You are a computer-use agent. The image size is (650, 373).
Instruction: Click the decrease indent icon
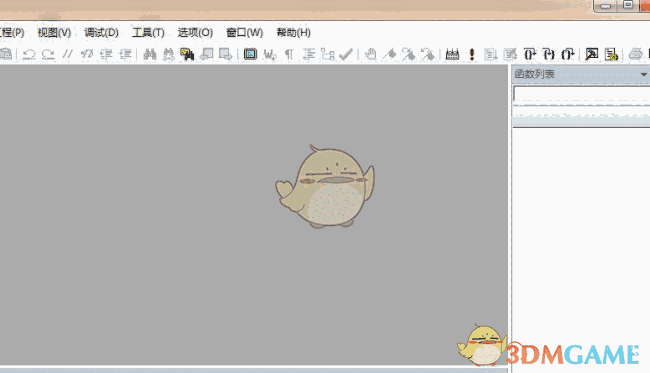pyautogui.click(x=106, y=54)
